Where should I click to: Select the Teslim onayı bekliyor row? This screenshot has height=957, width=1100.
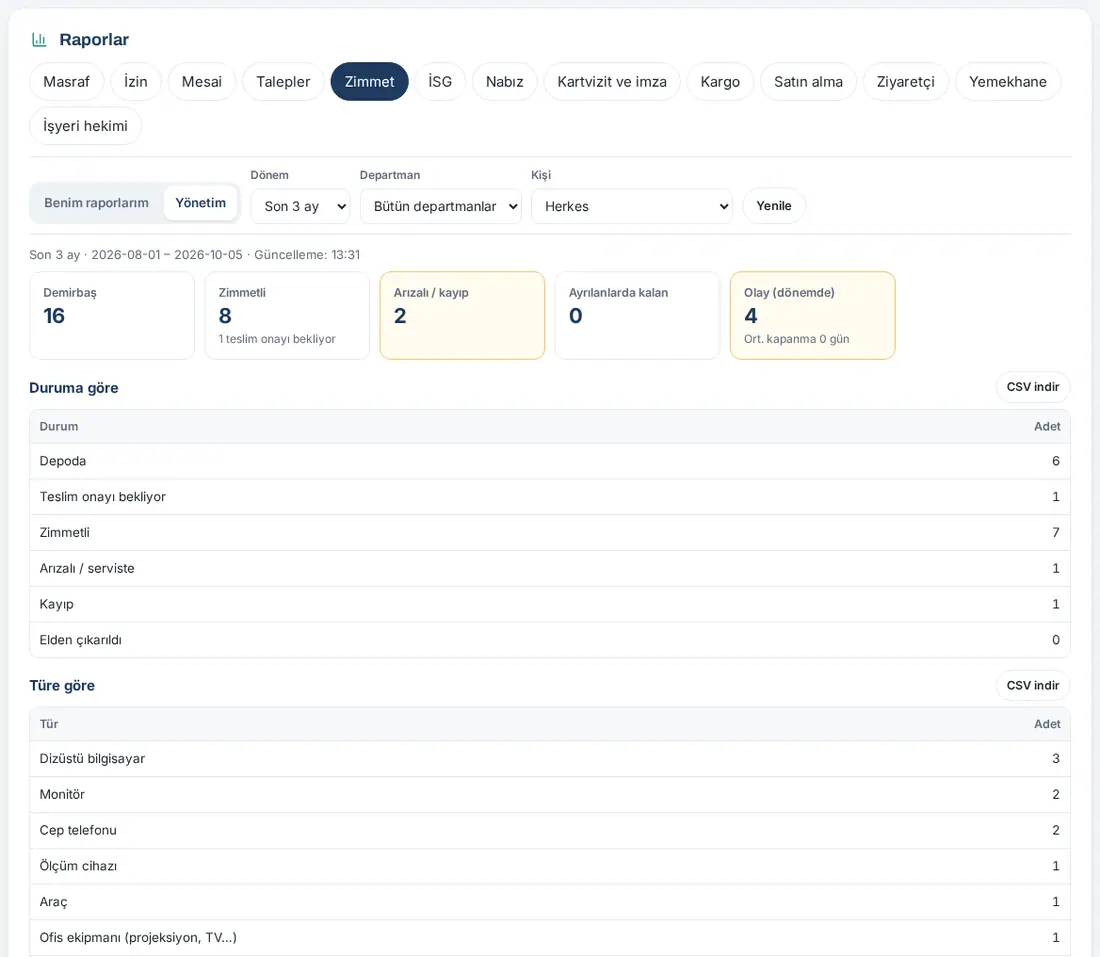point(550,497)
